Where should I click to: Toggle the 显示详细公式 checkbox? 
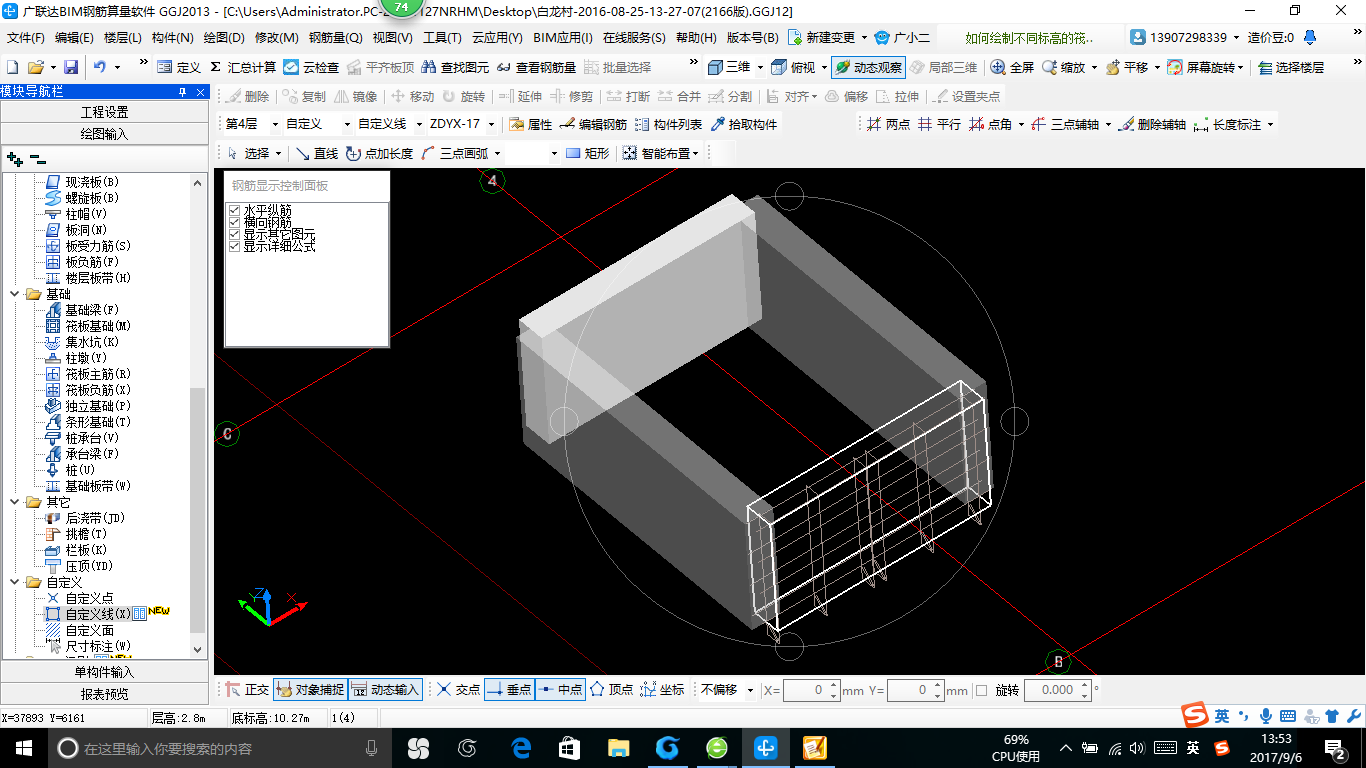tap(235, 246)
